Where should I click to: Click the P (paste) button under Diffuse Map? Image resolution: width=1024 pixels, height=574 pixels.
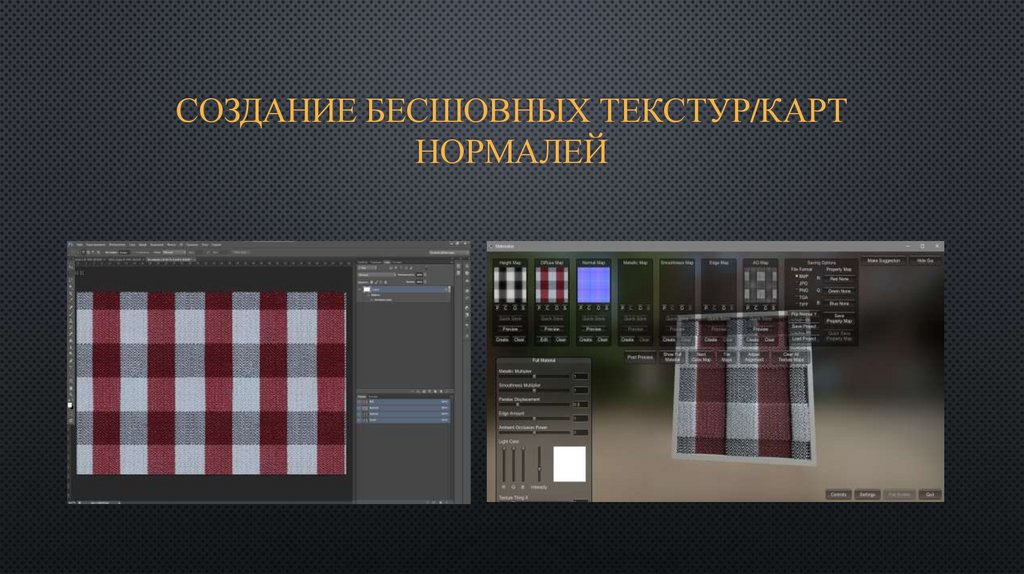[x=539, y=308]
